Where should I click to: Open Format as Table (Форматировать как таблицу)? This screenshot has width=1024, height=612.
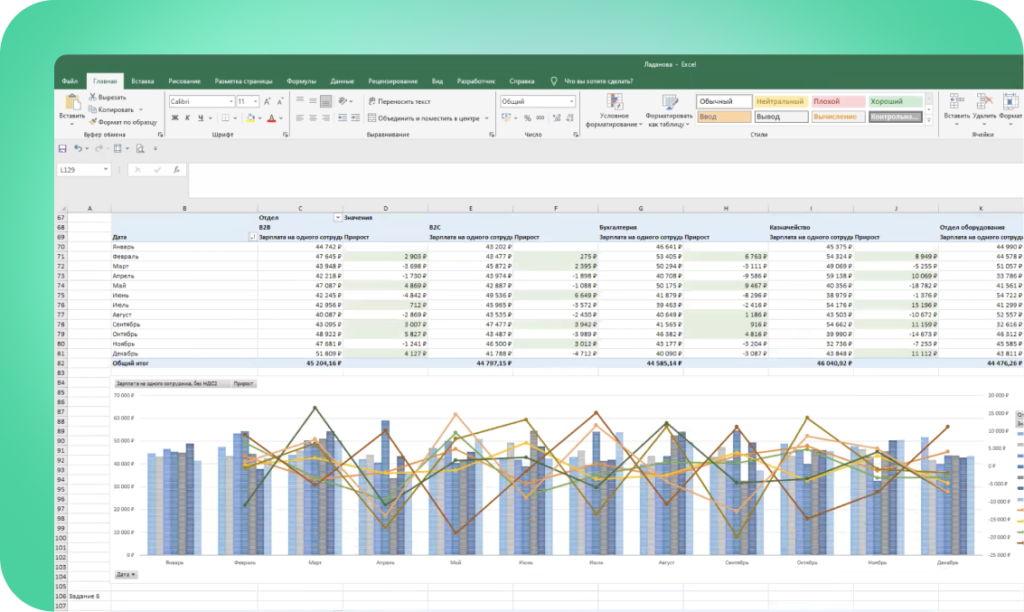coord(669,110)
